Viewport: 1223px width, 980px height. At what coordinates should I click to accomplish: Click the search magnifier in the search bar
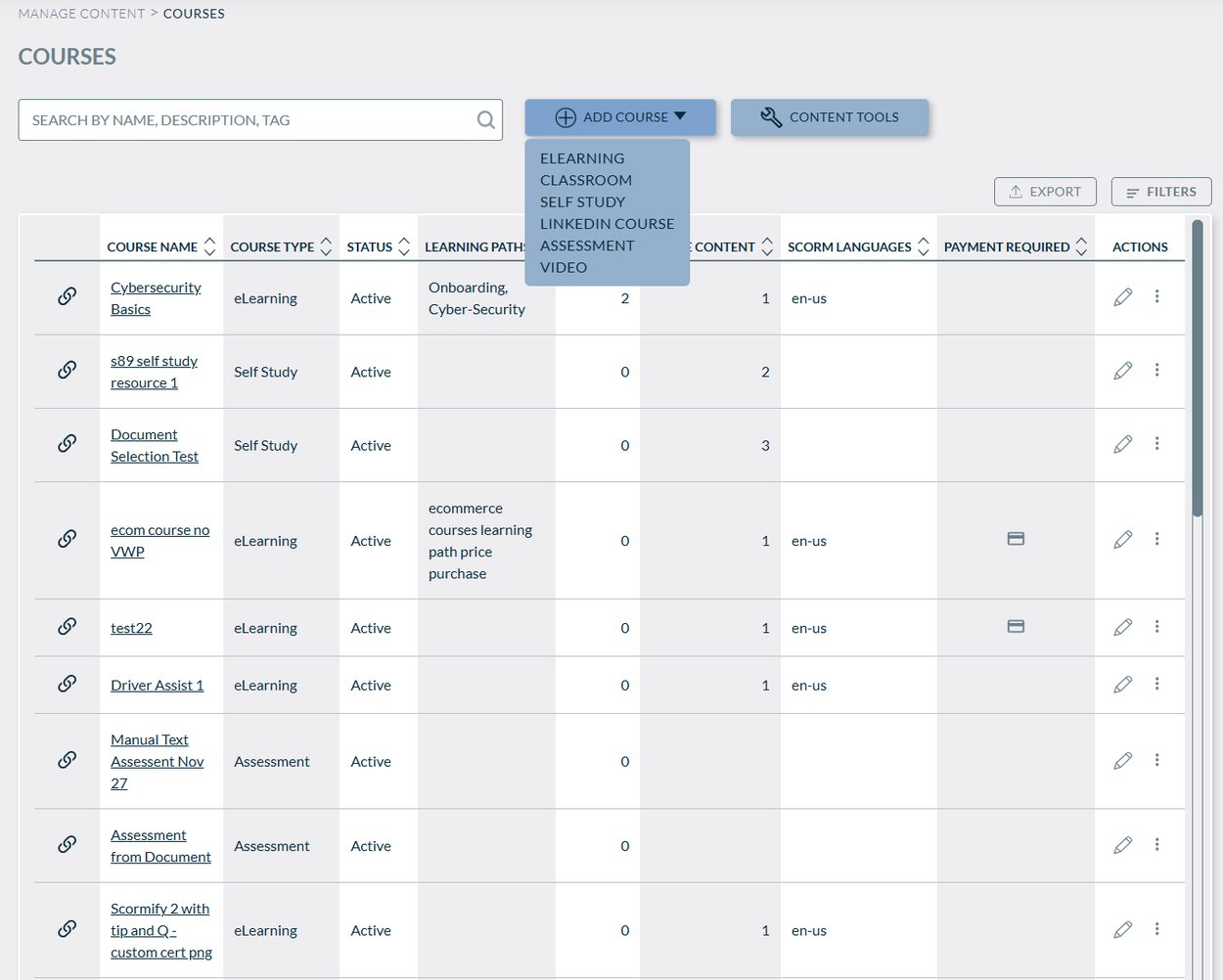pos(485,119)
